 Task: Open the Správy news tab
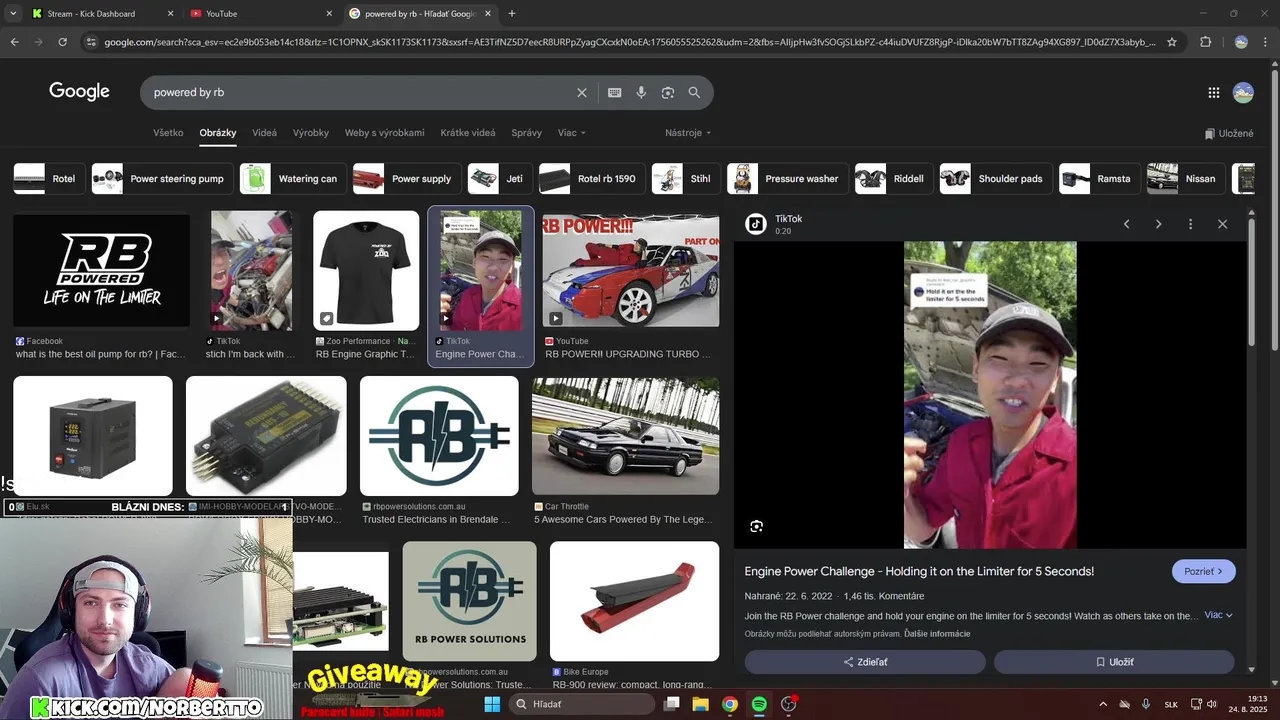(526, 132)
